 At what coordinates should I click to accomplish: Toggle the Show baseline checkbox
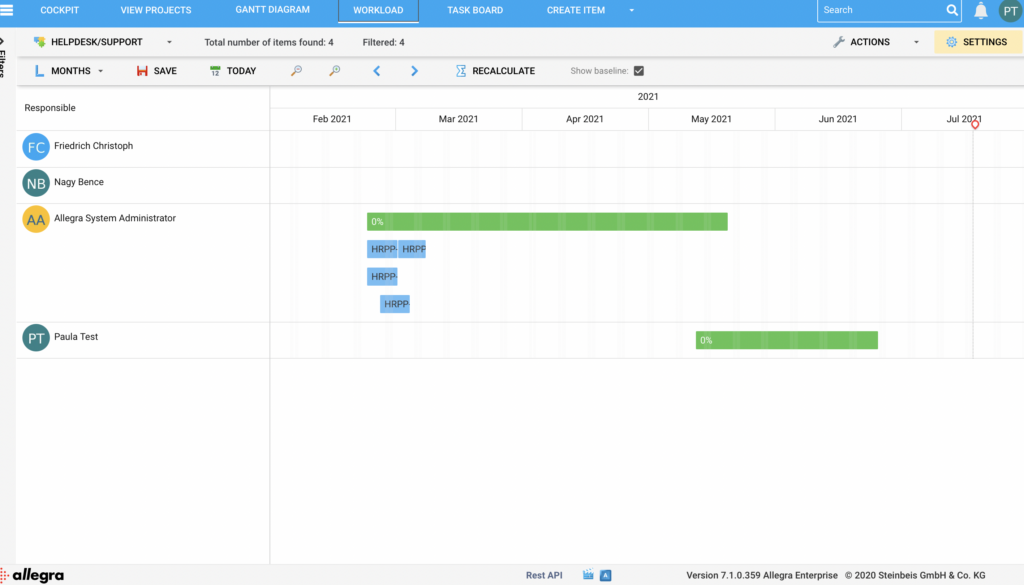(x=639, y=71)
